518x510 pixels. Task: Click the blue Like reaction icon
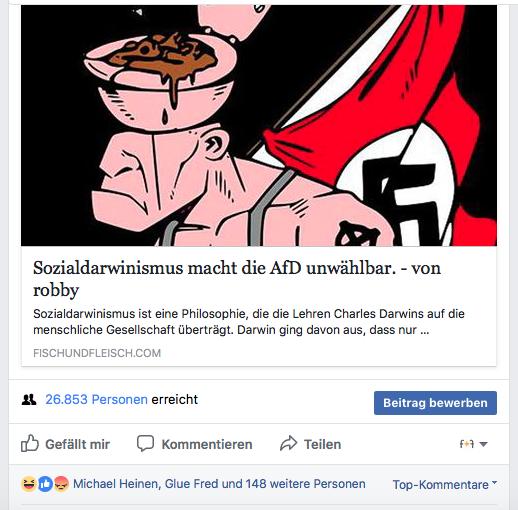tap(45, 484)
